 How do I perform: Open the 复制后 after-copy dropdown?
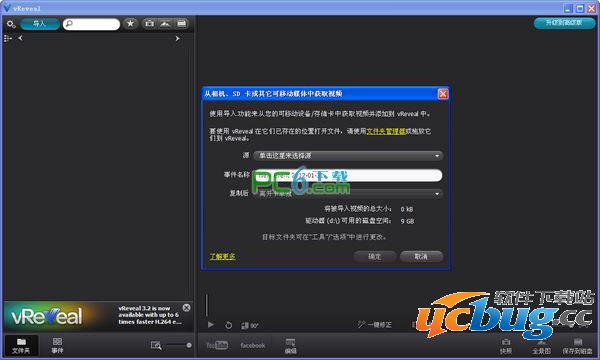coord(348,194)
